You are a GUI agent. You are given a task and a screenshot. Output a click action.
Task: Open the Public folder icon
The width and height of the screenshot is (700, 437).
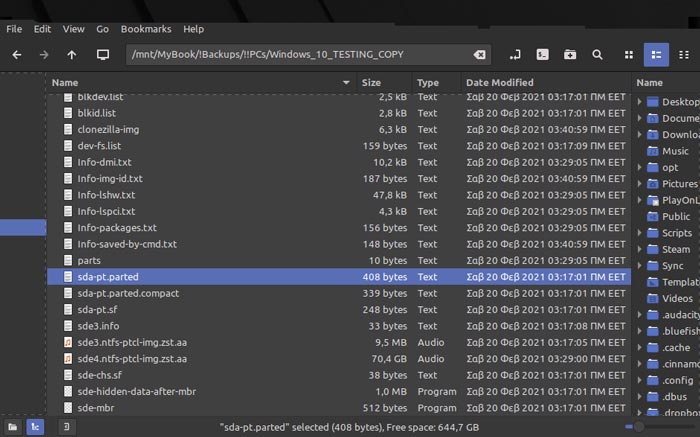point(653,216)
